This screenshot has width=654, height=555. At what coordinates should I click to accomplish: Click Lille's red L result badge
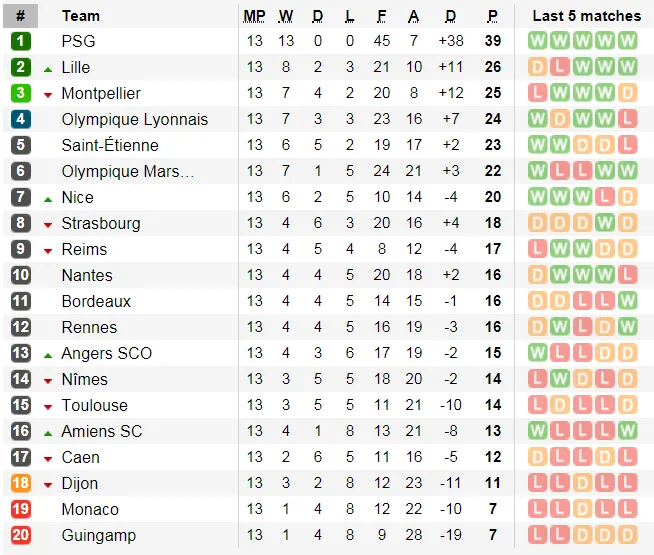560,67
